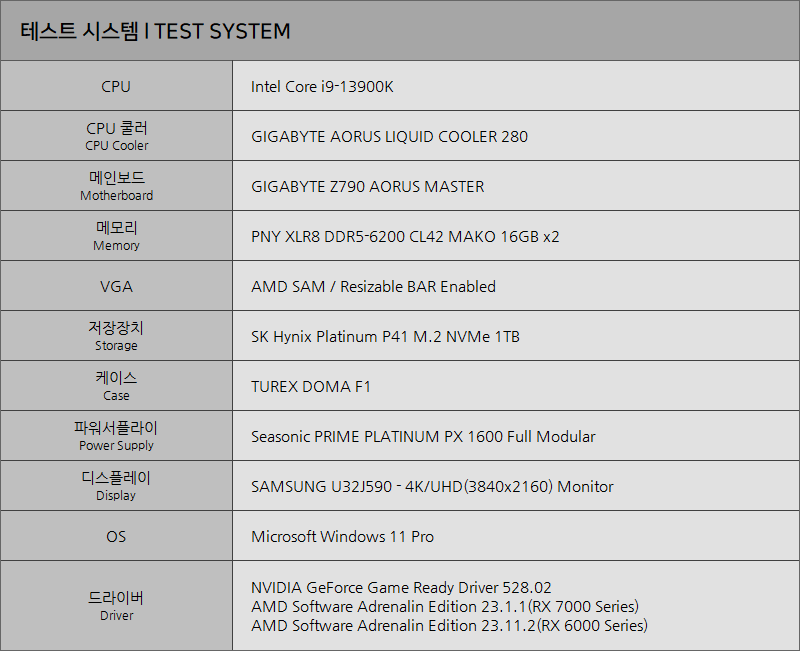Select the Memory label cell

point(116,236)
